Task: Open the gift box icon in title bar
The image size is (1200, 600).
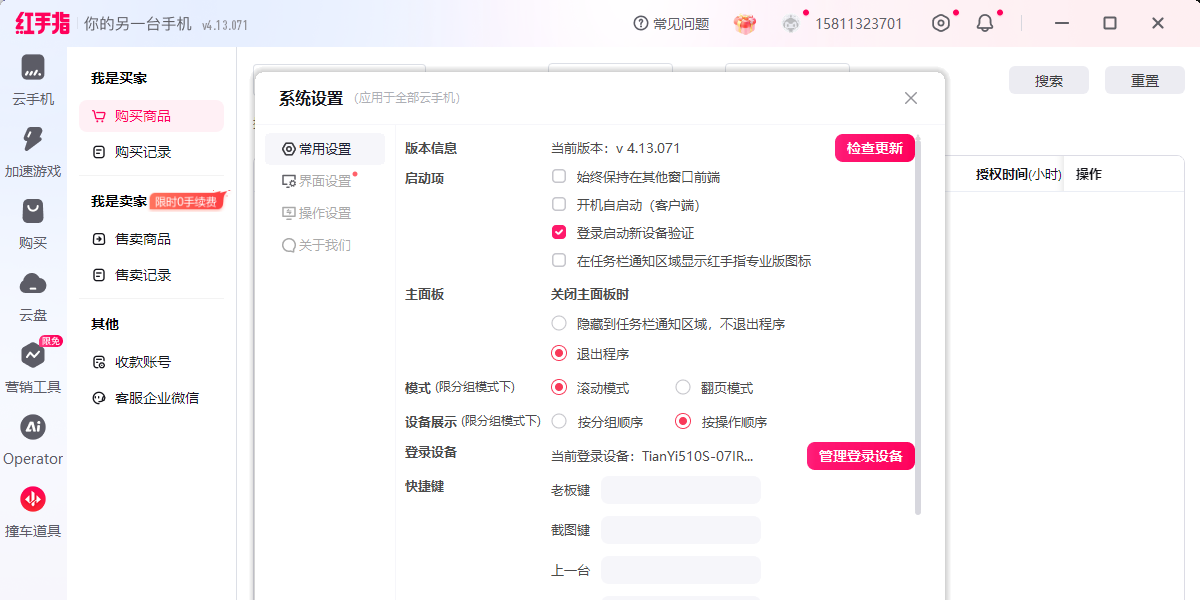Action: 745,24
